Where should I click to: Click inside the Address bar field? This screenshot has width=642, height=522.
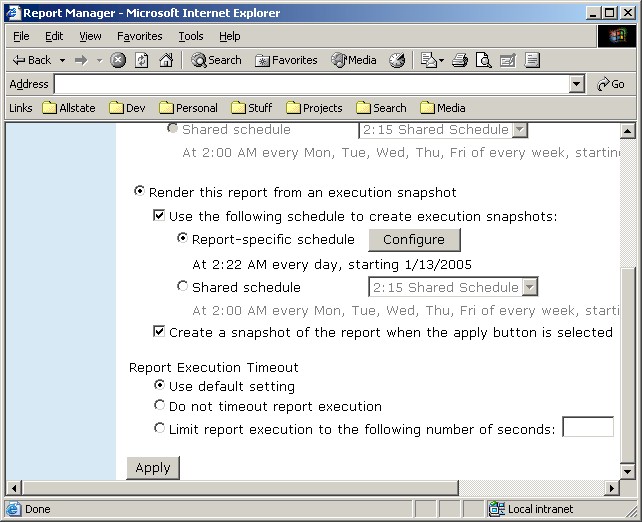(312, 84)
